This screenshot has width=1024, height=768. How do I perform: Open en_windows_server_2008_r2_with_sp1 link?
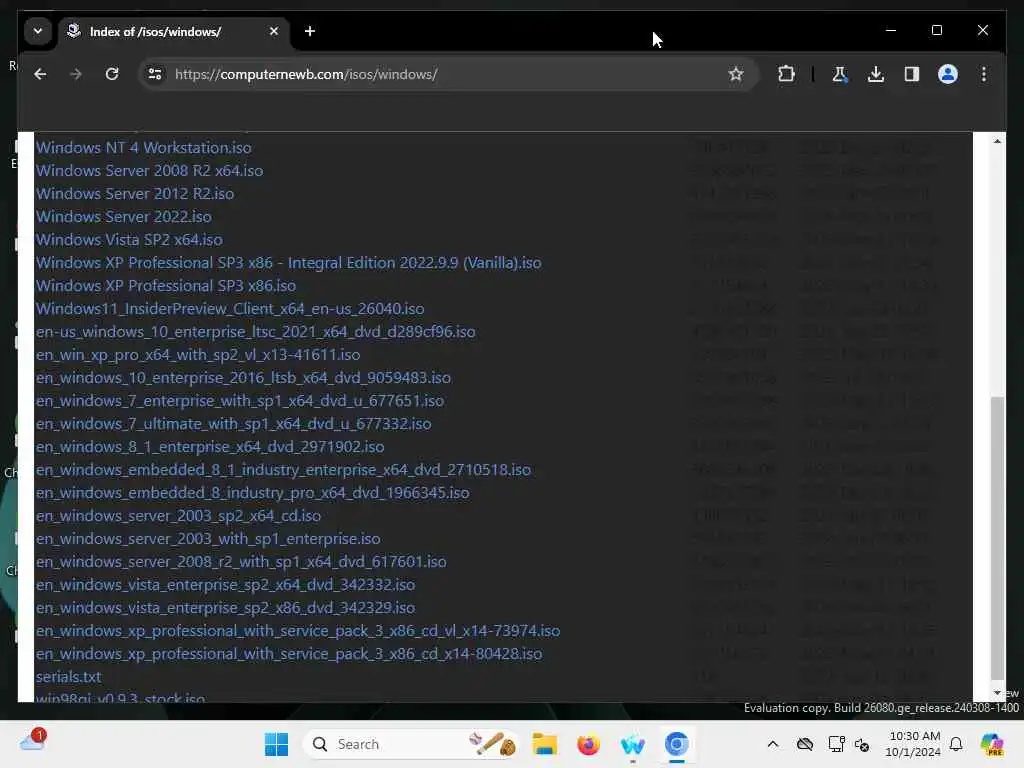click(x=241, y=562)
